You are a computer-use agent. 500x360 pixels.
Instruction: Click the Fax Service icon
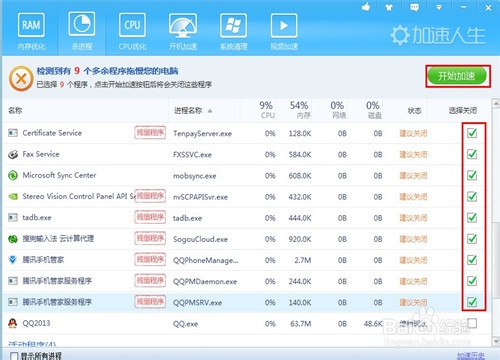coord(13,154)
